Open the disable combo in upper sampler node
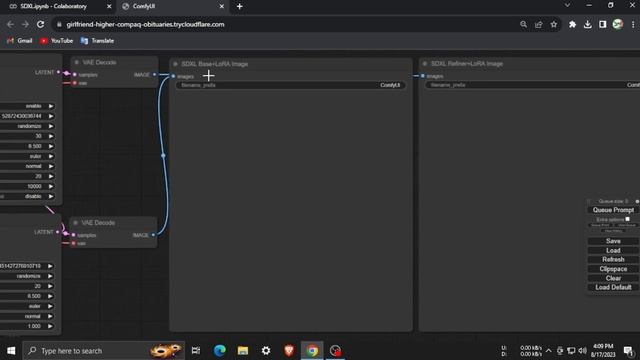The height and width of the screenshot is (360, 640). [27, 196]
